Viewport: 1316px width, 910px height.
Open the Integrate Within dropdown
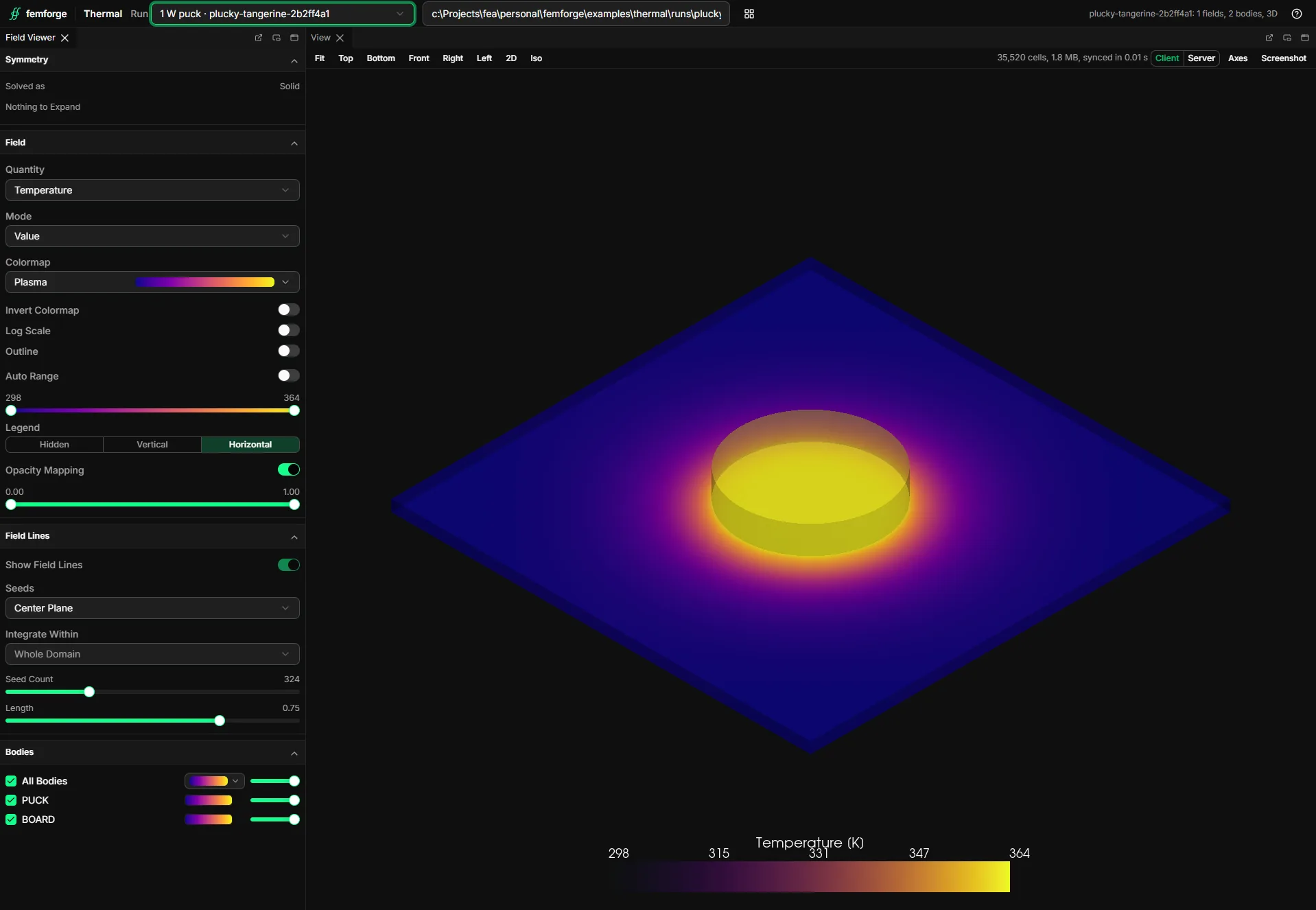tap(152, 654)
